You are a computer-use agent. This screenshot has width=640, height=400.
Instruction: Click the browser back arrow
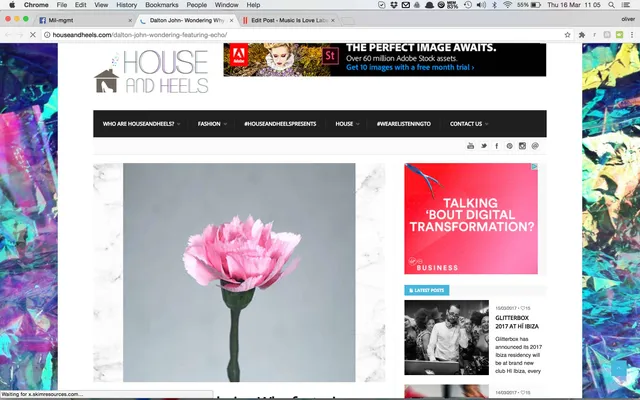pyautogui.click(x=8, y=35)
